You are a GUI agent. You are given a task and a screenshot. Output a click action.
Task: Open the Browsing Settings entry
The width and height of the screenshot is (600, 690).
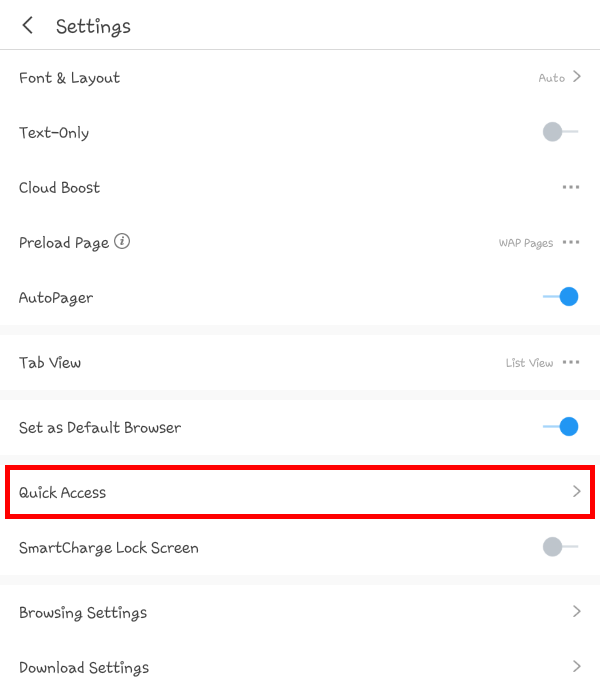click(83, 612)
